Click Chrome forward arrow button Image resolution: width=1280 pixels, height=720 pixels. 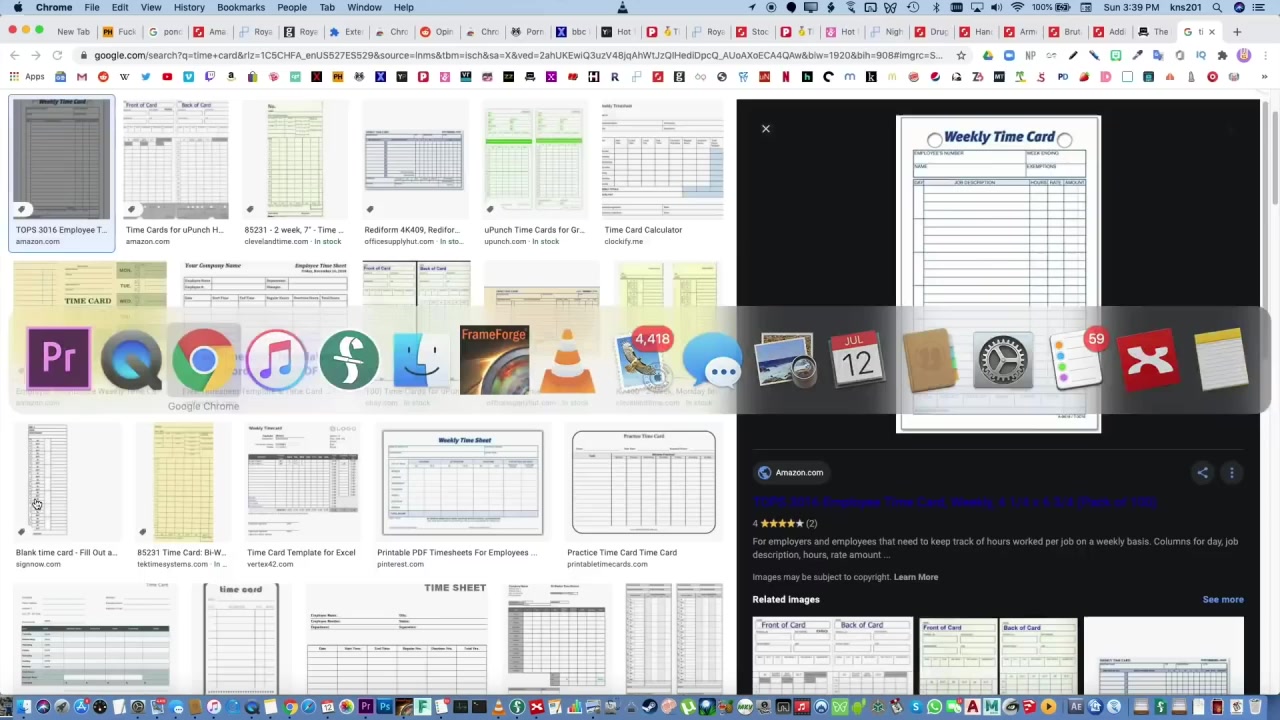pyautogui.click(x=36, y=55)
